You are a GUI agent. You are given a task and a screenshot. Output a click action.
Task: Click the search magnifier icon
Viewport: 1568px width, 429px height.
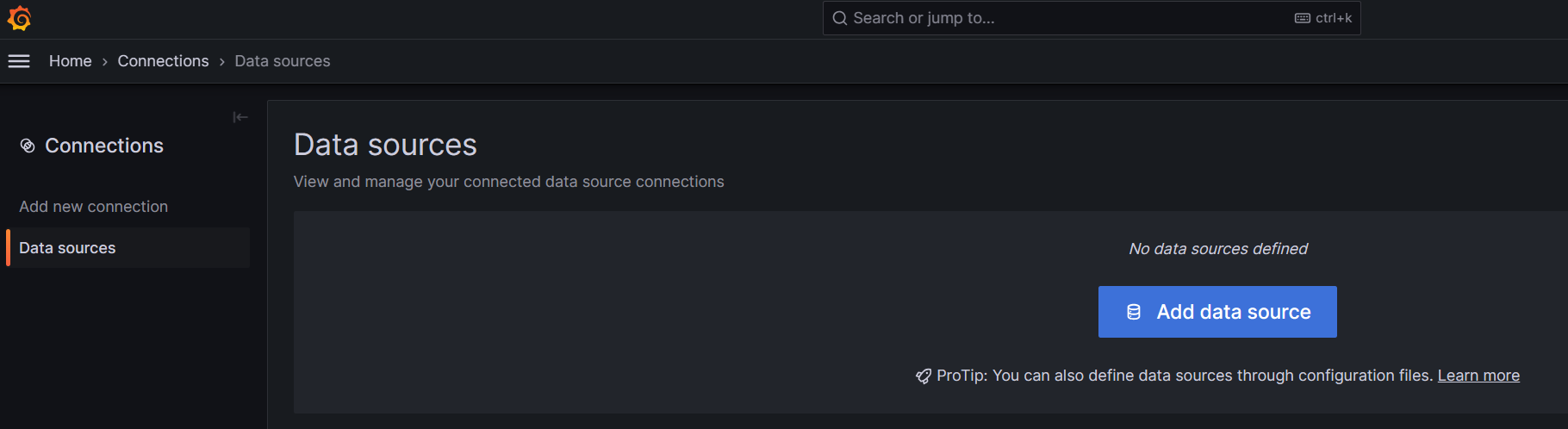click(839, 18)
